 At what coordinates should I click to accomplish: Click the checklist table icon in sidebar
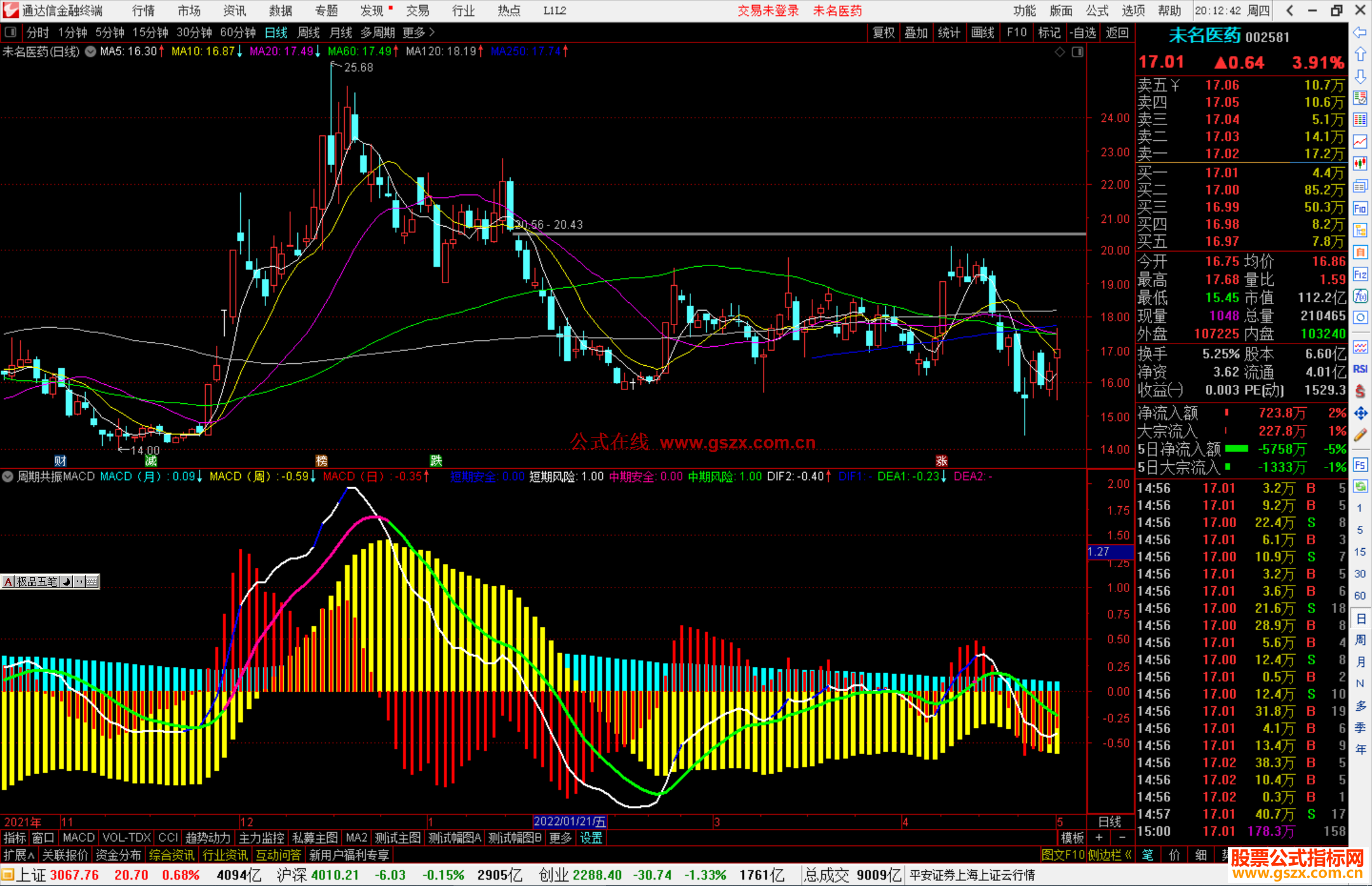[x=1360, y=98]
